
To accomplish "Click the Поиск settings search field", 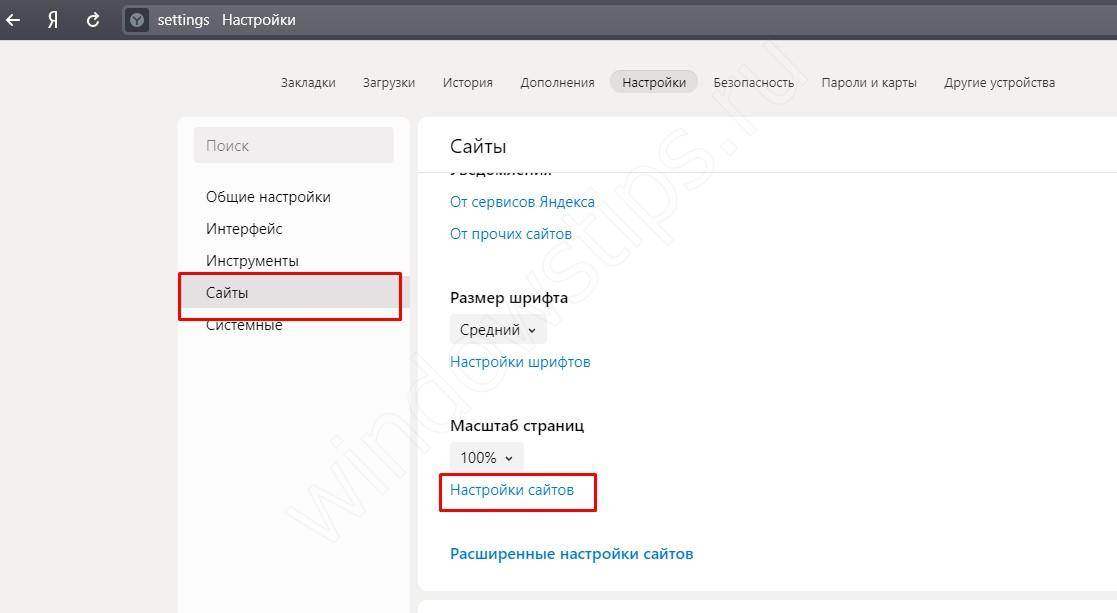I will [293, 146].
